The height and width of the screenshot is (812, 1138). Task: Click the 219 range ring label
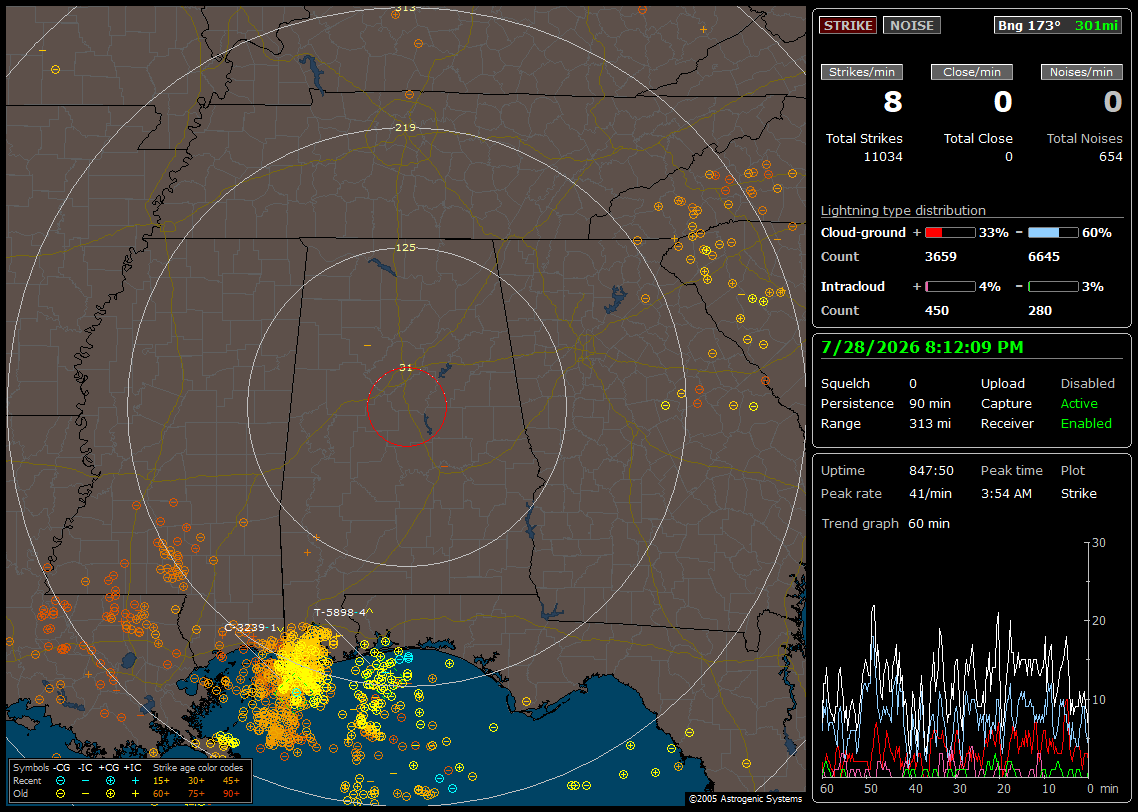point(405,128)
